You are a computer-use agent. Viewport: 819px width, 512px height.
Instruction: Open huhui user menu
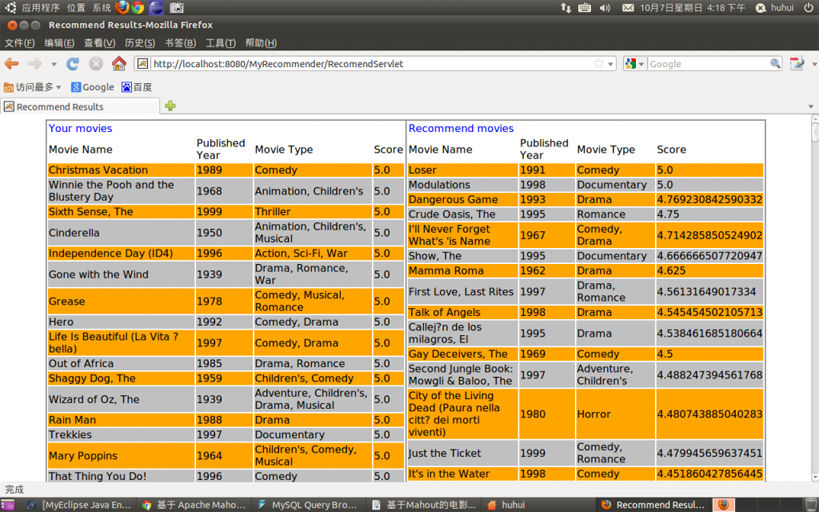coord(775,8)
